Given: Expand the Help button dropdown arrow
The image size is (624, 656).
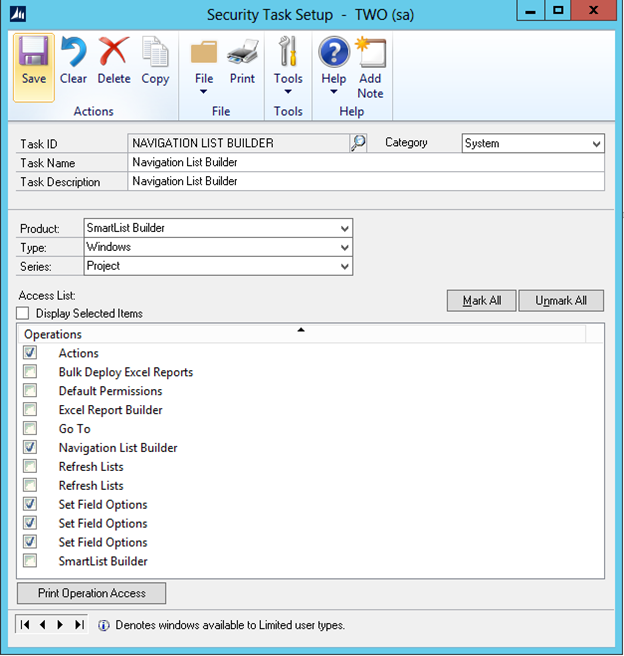Looking at the screenshot, I should click(x=333, y=92).
